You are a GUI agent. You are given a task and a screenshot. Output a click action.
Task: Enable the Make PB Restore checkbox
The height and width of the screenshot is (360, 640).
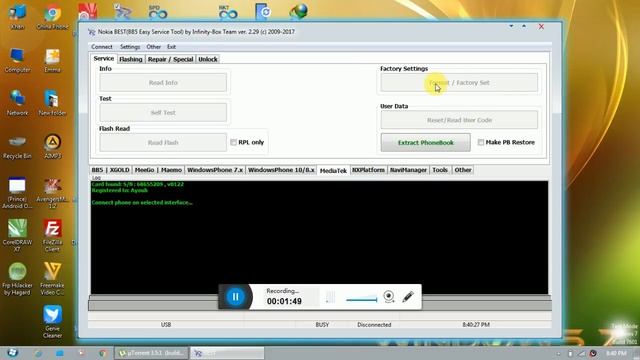[x=481, y=142]
